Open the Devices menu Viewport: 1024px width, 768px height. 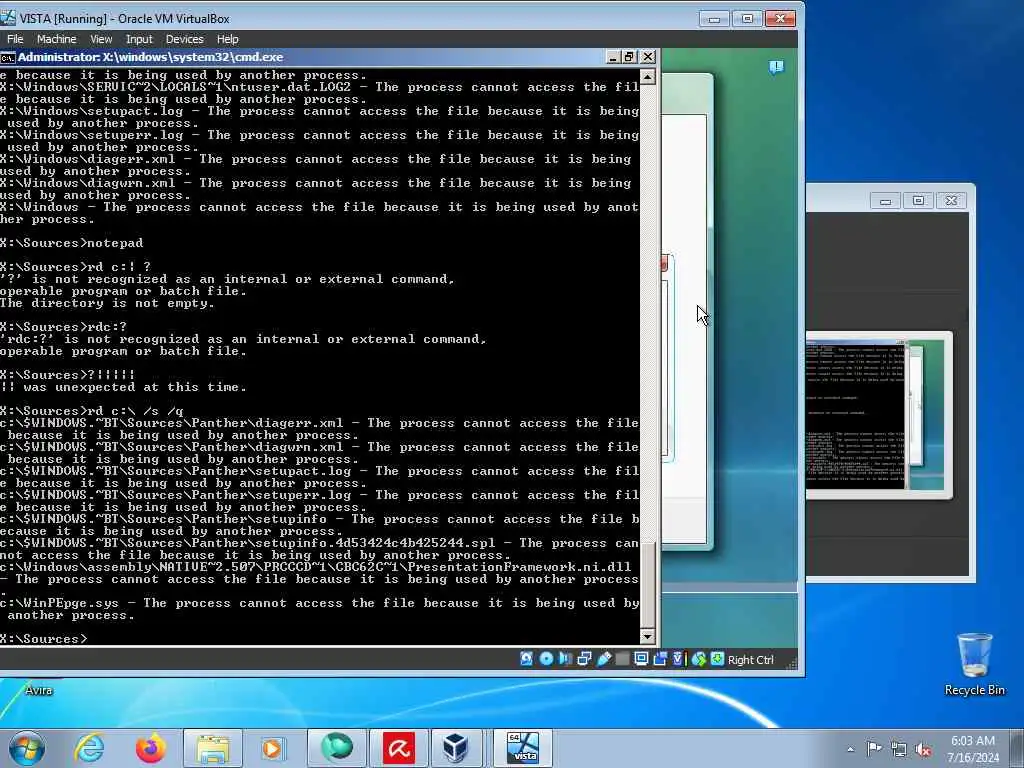[x=184, y=39]
